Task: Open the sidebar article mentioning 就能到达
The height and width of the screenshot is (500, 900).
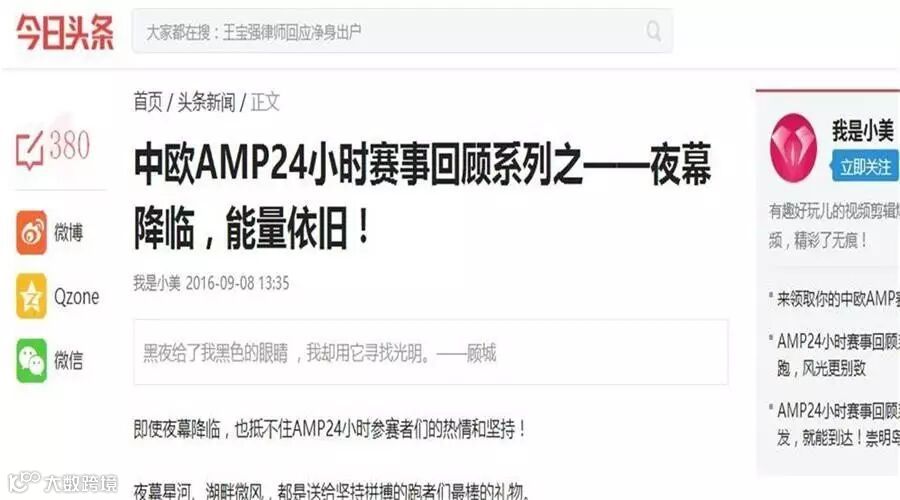Action: (x=838, y=424)
